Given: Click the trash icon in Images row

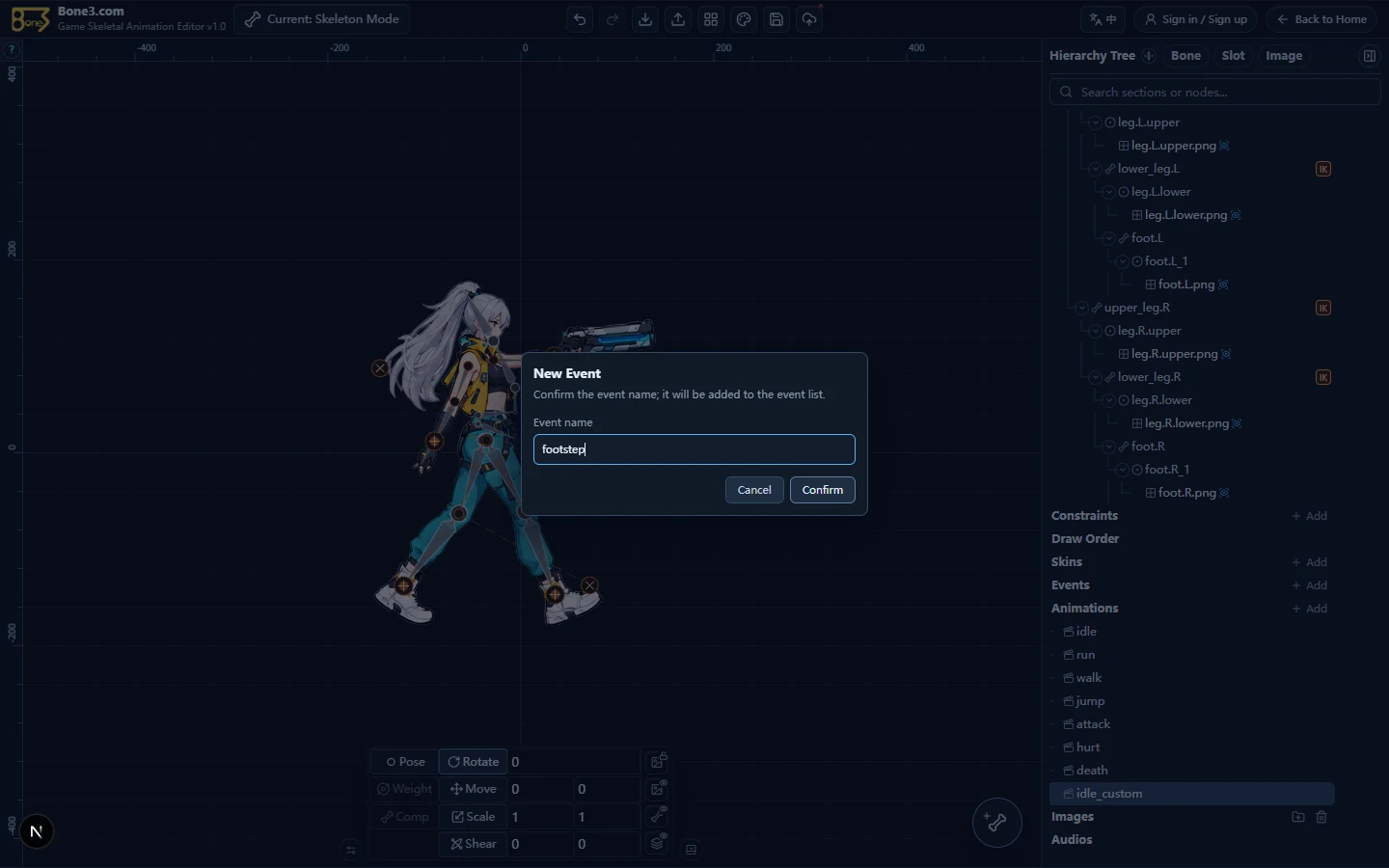Looking at the screenshot, I should (x=1321, y=817).
